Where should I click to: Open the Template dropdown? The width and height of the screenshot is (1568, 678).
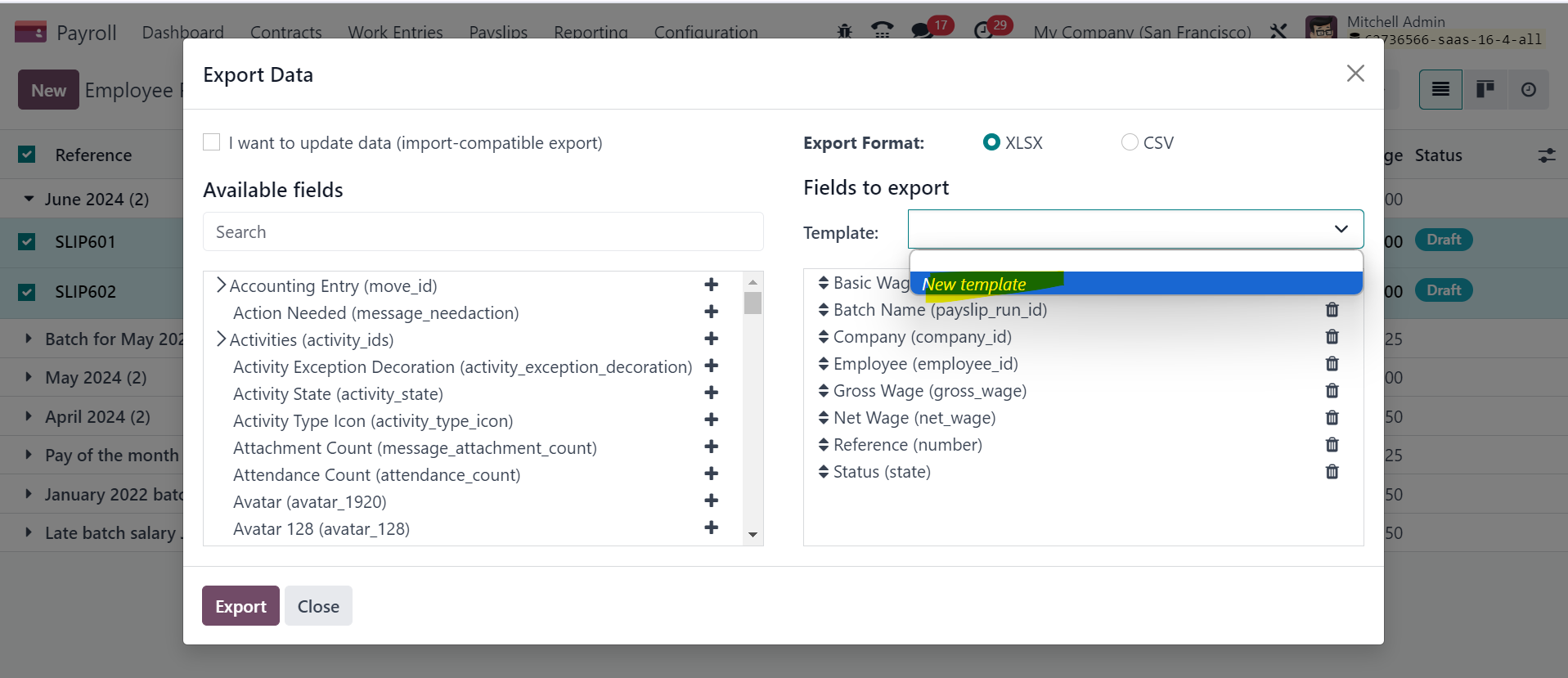[1135, 229]
